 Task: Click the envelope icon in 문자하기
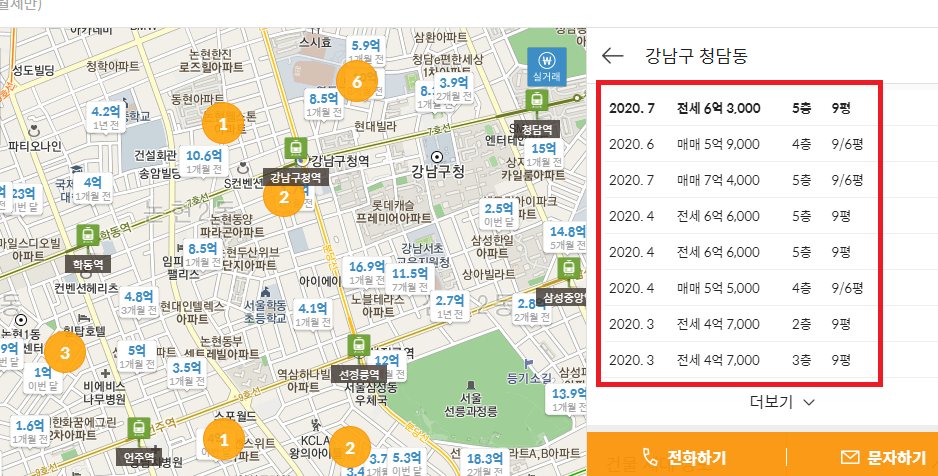point(849,457)
